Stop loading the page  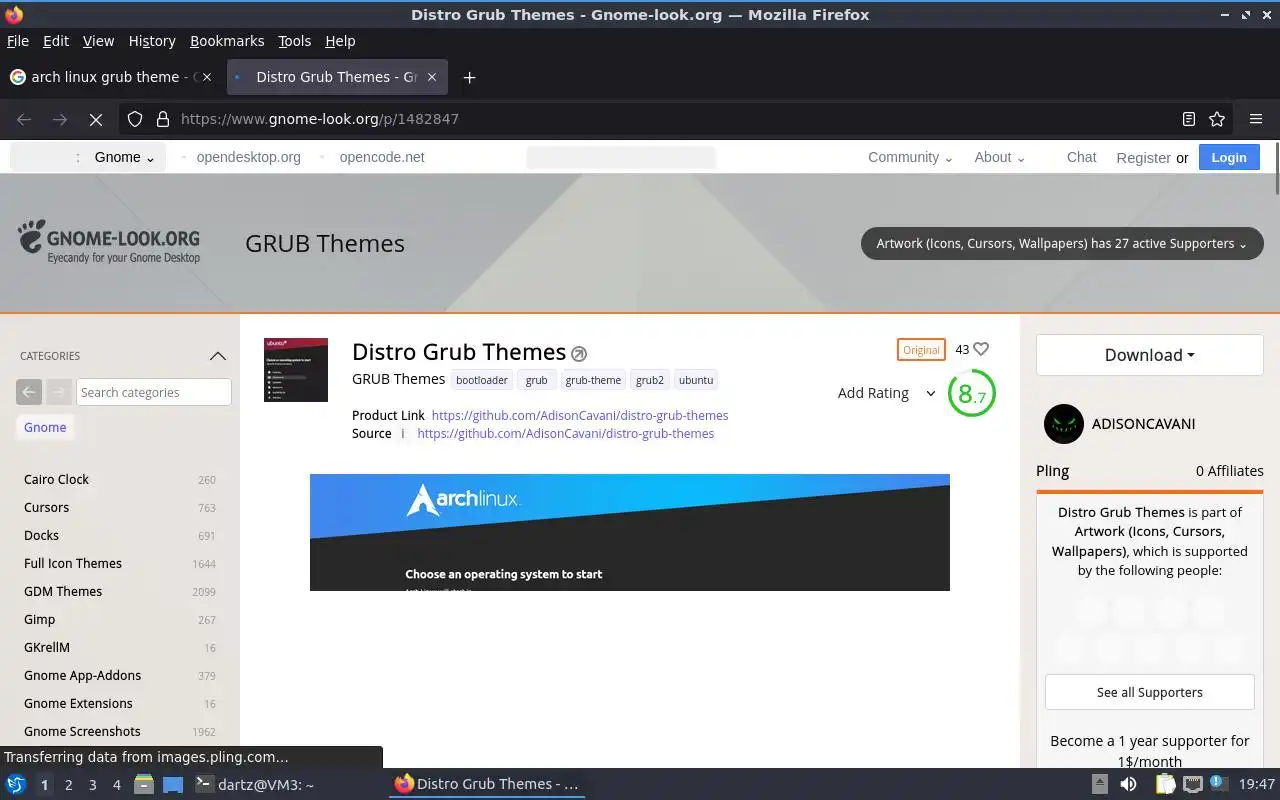pos(96,119)
